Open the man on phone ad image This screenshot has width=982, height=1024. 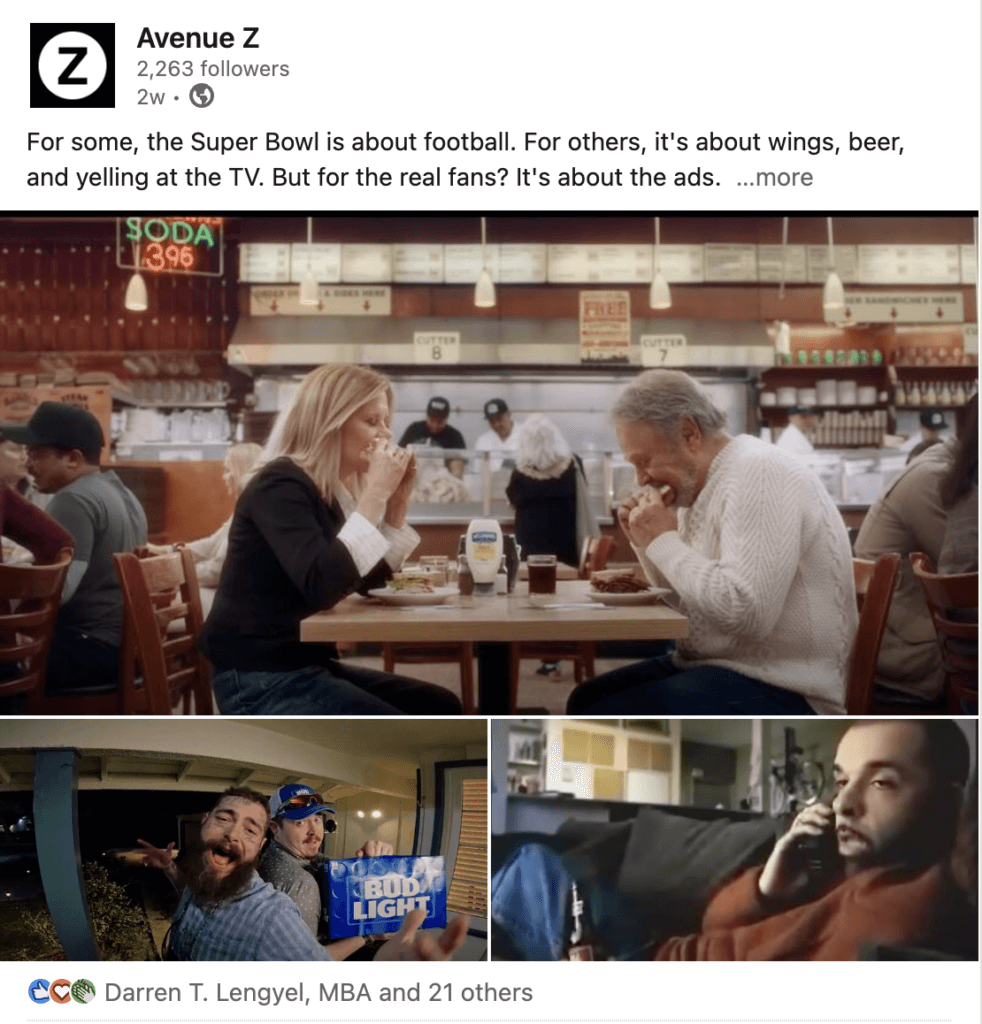(x=735, y=839)
